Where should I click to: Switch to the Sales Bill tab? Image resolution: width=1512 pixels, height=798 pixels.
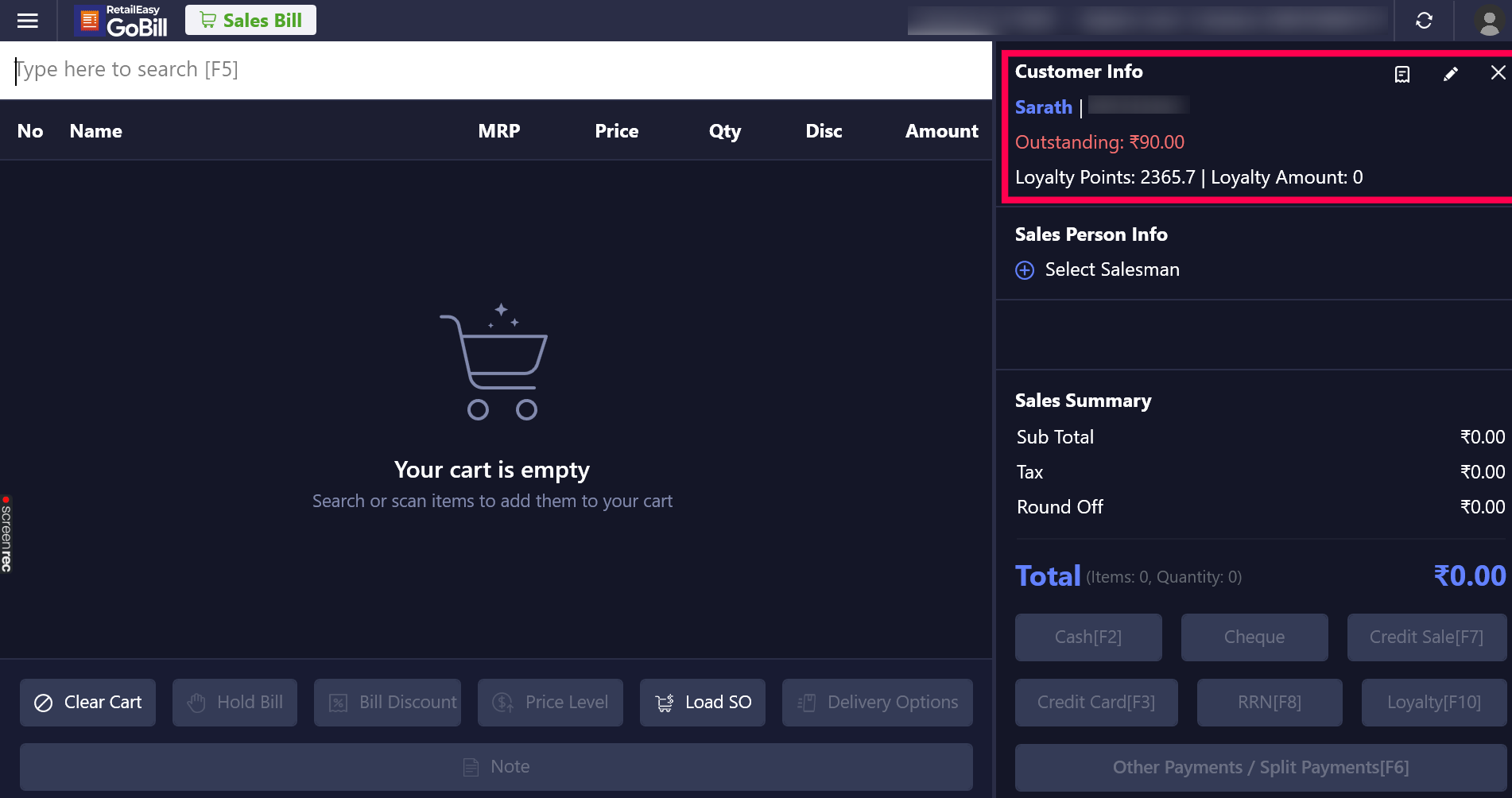point(250,20)
